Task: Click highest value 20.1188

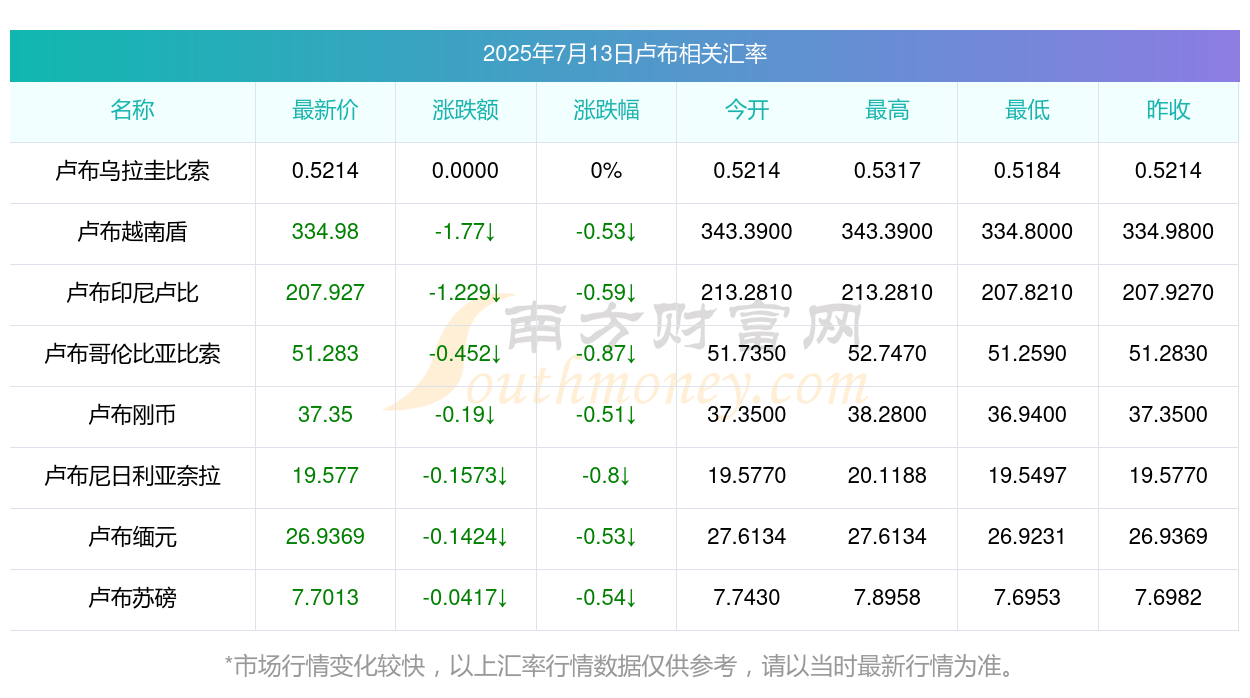Action: pos(887,476)
